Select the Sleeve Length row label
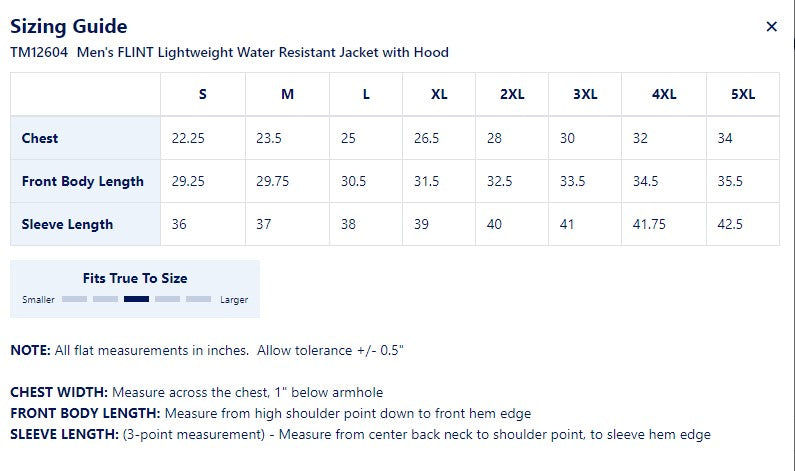 68,224
